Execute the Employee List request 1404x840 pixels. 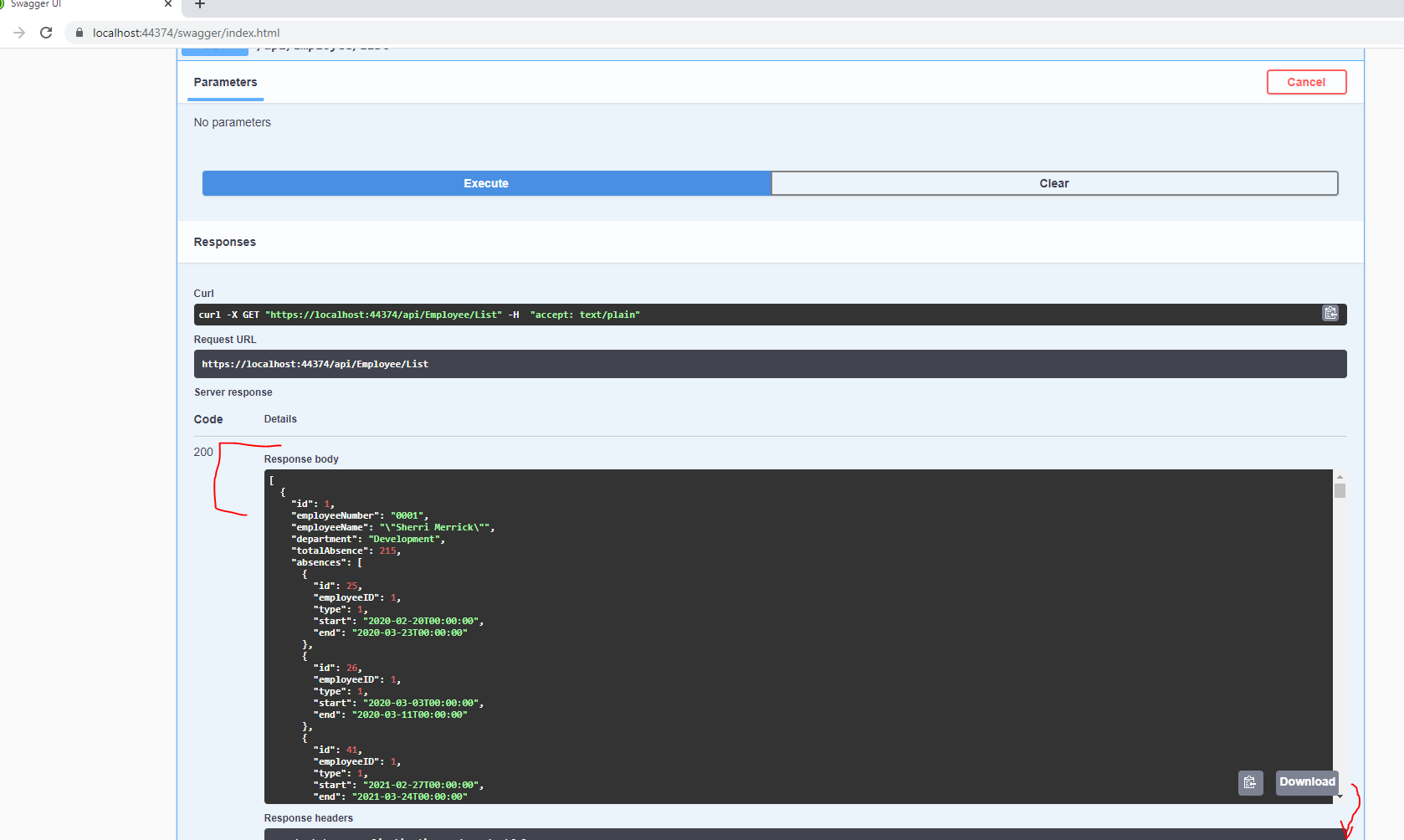coord(486,182)
